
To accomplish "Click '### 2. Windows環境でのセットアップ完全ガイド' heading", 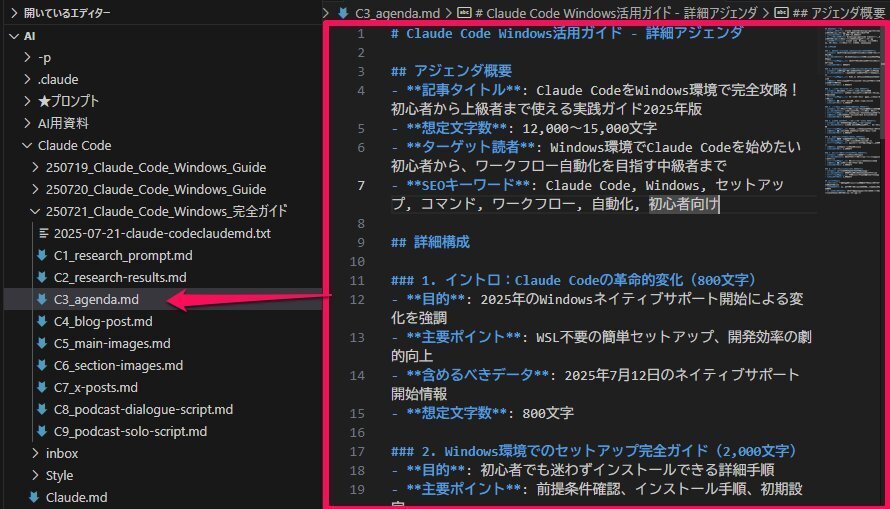I will 594,451.
